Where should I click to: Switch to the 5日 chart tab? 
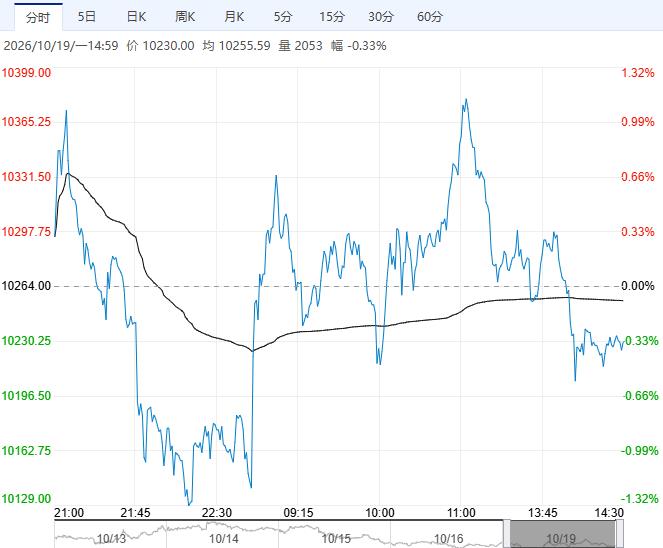pyautogui.click(x=87, y=17)
